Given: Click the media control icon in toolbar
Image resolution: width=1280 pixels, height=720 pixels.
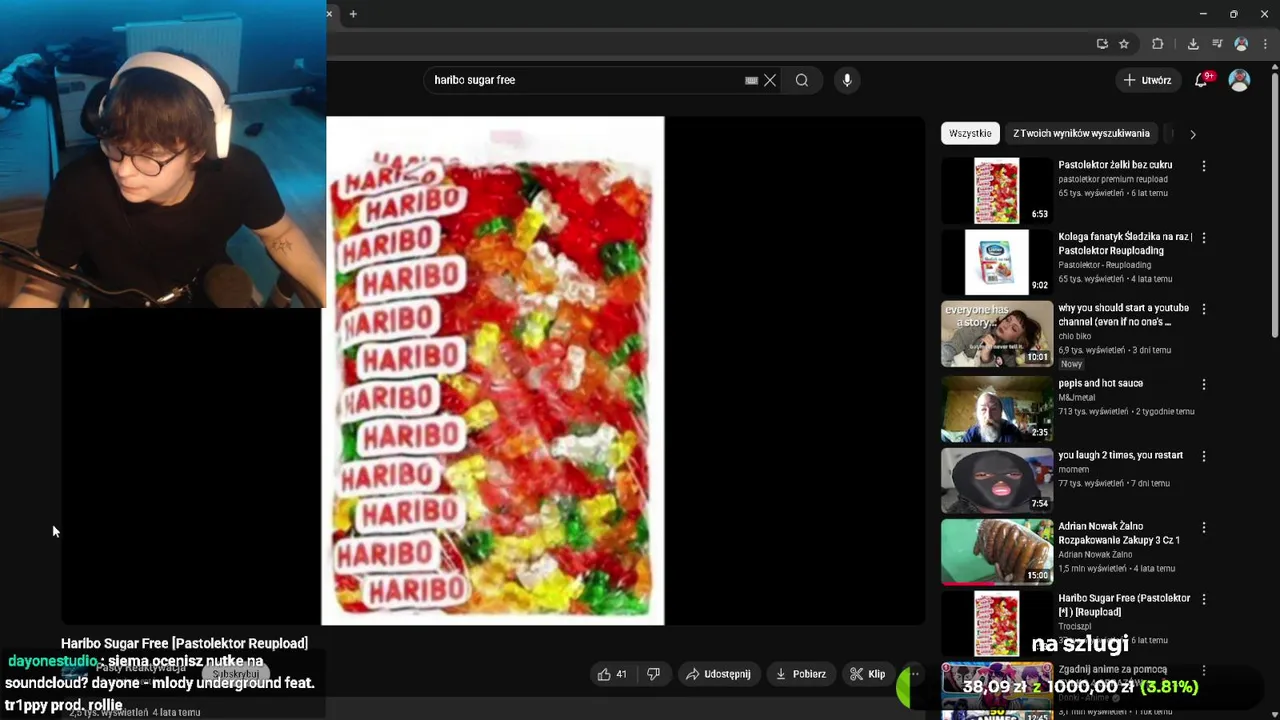Looking at the screenshot, I should pyautogui.click(x=1217, y=44).
